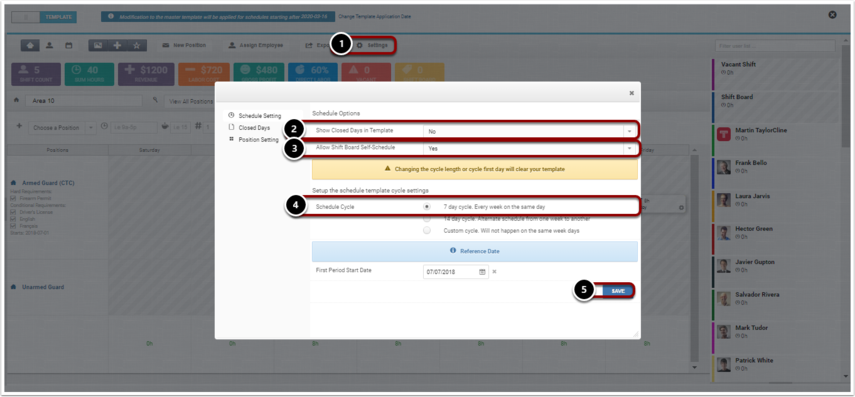Screen dimensions: 855x397
Task: Close the settings dialog with X
Action: coord(631,93)
